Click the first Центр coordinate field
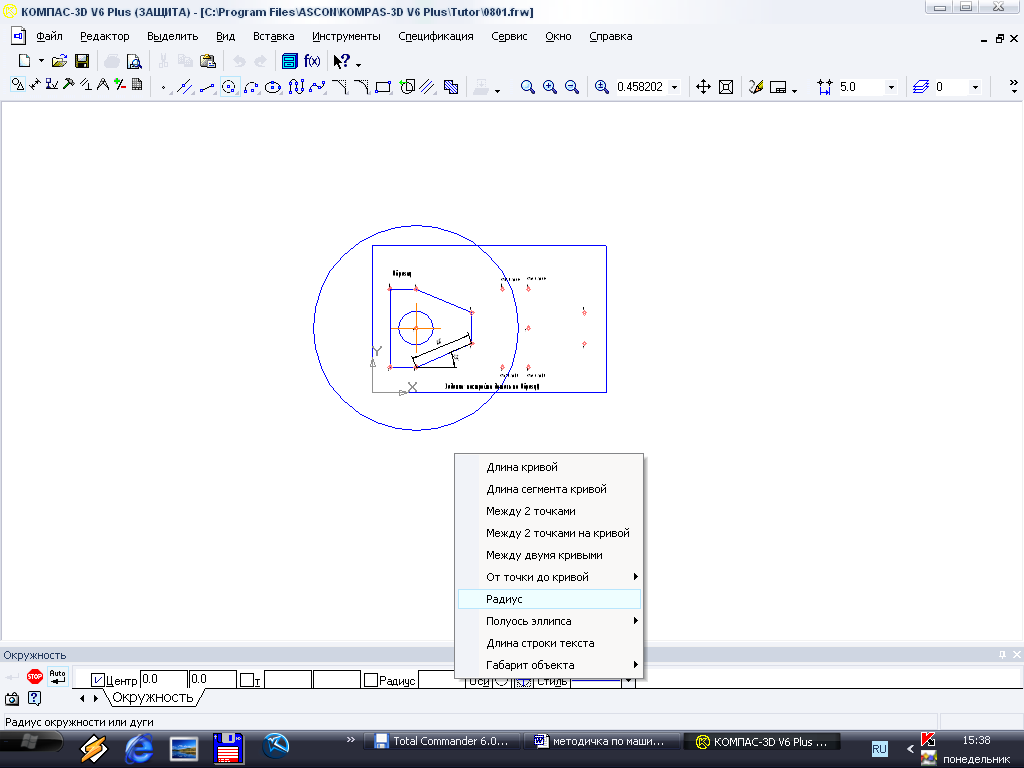 coord(163,679)
